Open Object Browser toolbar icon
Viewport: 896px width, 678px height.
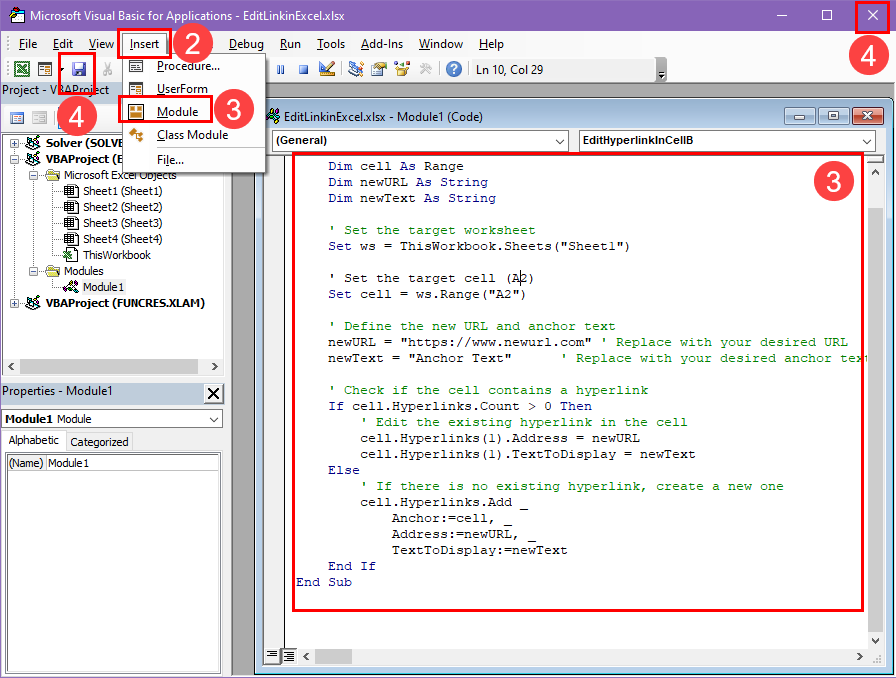point(402,69)
